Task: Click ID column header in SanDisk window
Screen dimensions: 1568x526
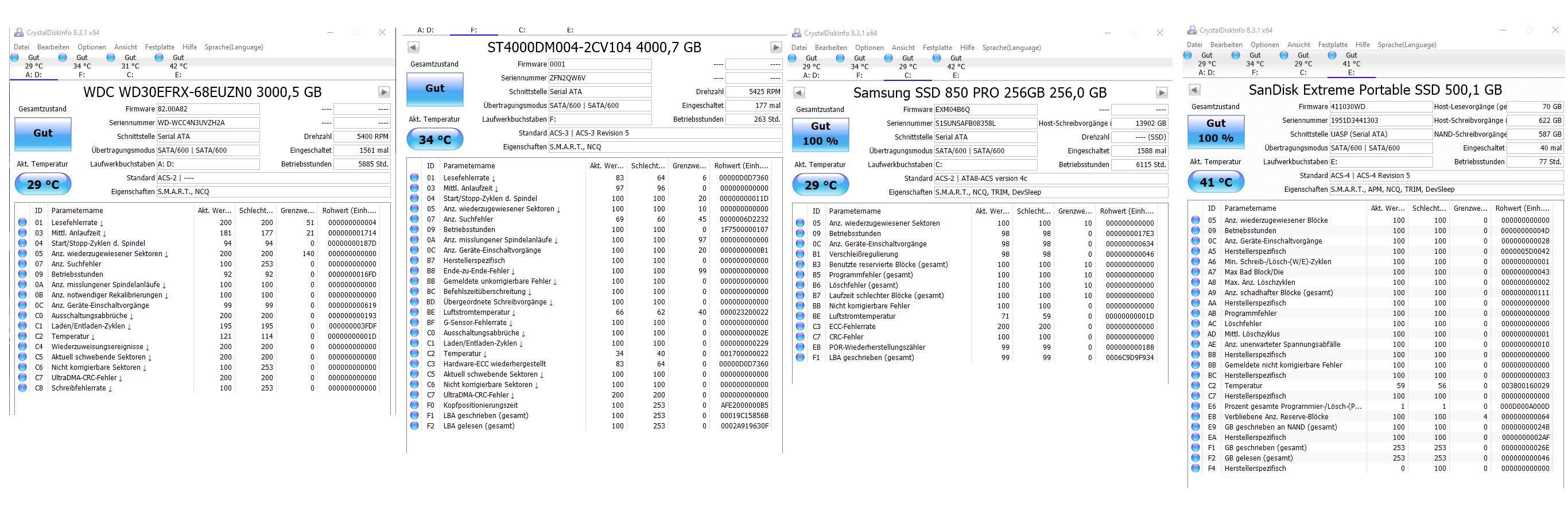Action: pos(1212,208)
